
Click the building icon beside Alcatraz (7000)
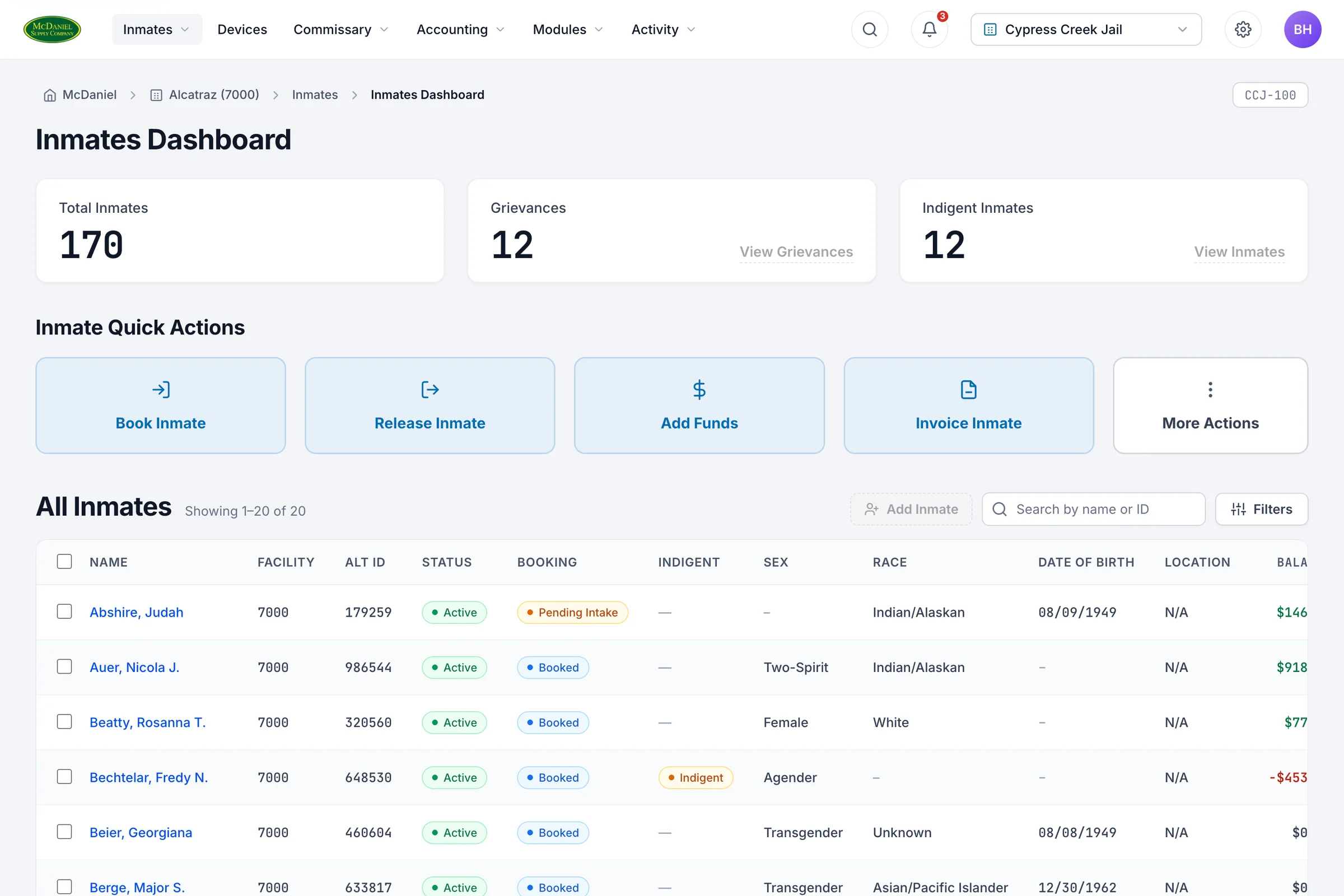point(156,95)
